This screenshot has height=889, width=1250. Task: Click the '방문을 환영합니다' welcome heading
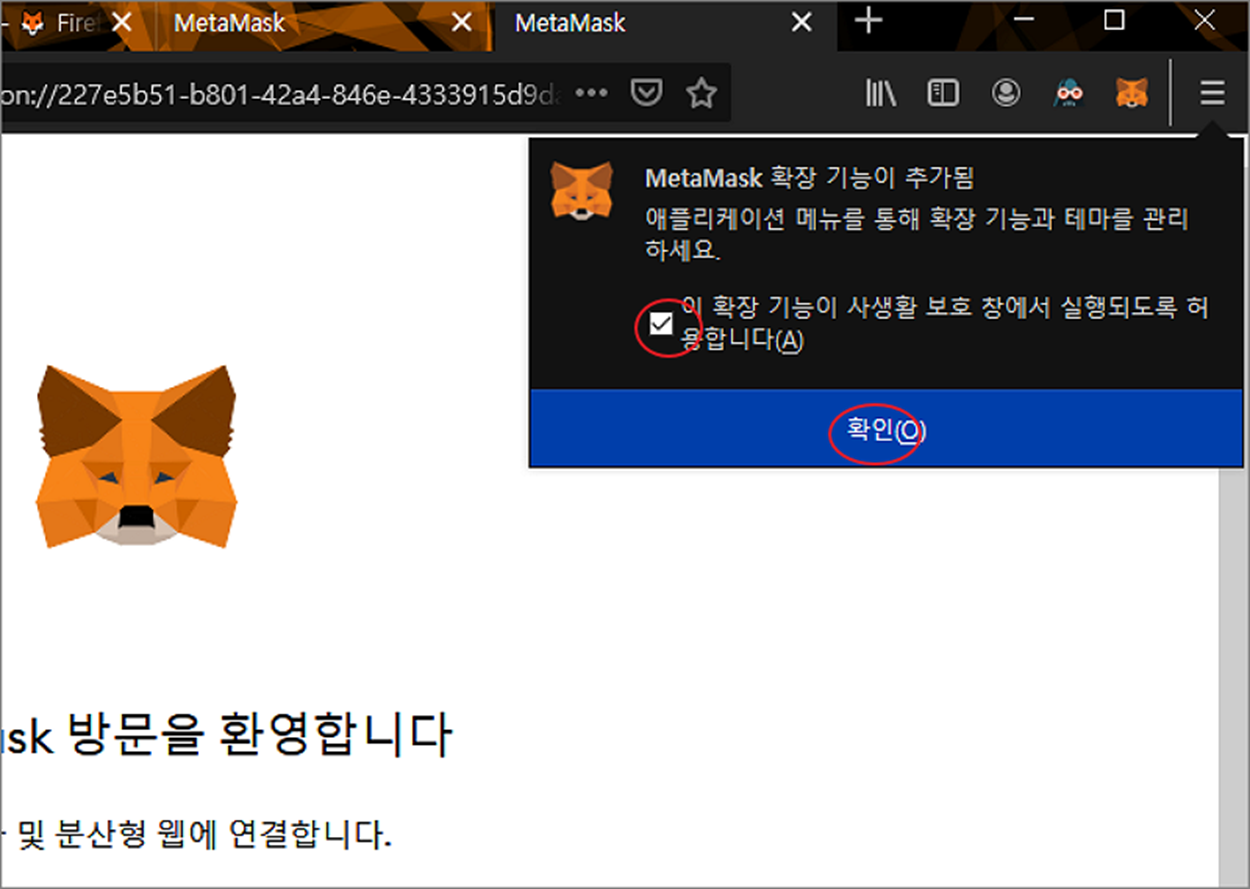click(261, 735)
